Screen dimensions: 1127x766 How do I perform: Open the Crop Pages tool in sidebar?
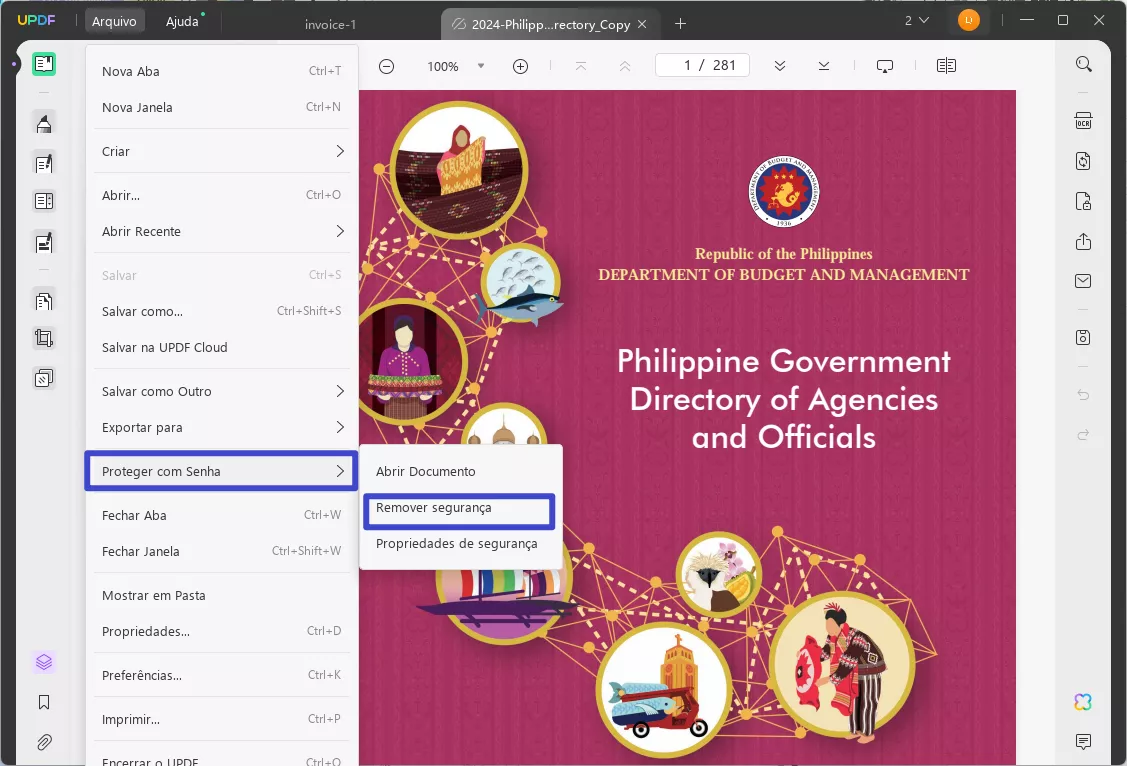pyautogui.click(x=44, y=338)
